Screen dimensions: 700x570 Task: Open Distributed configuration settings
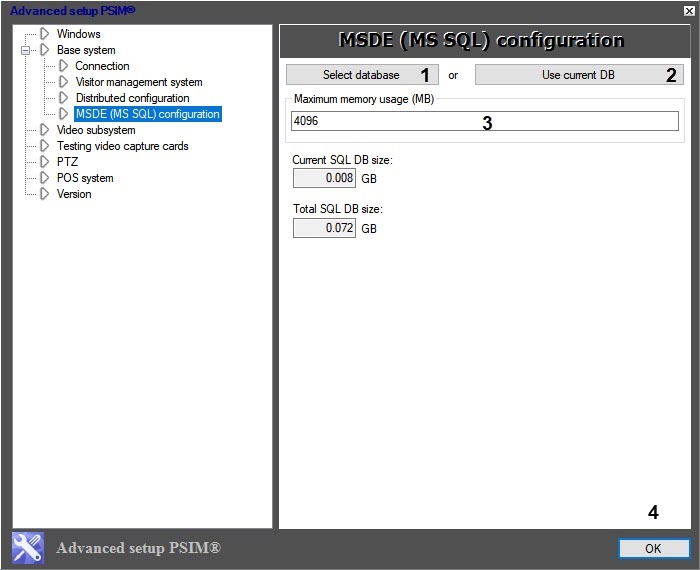[x=133, y=98]
